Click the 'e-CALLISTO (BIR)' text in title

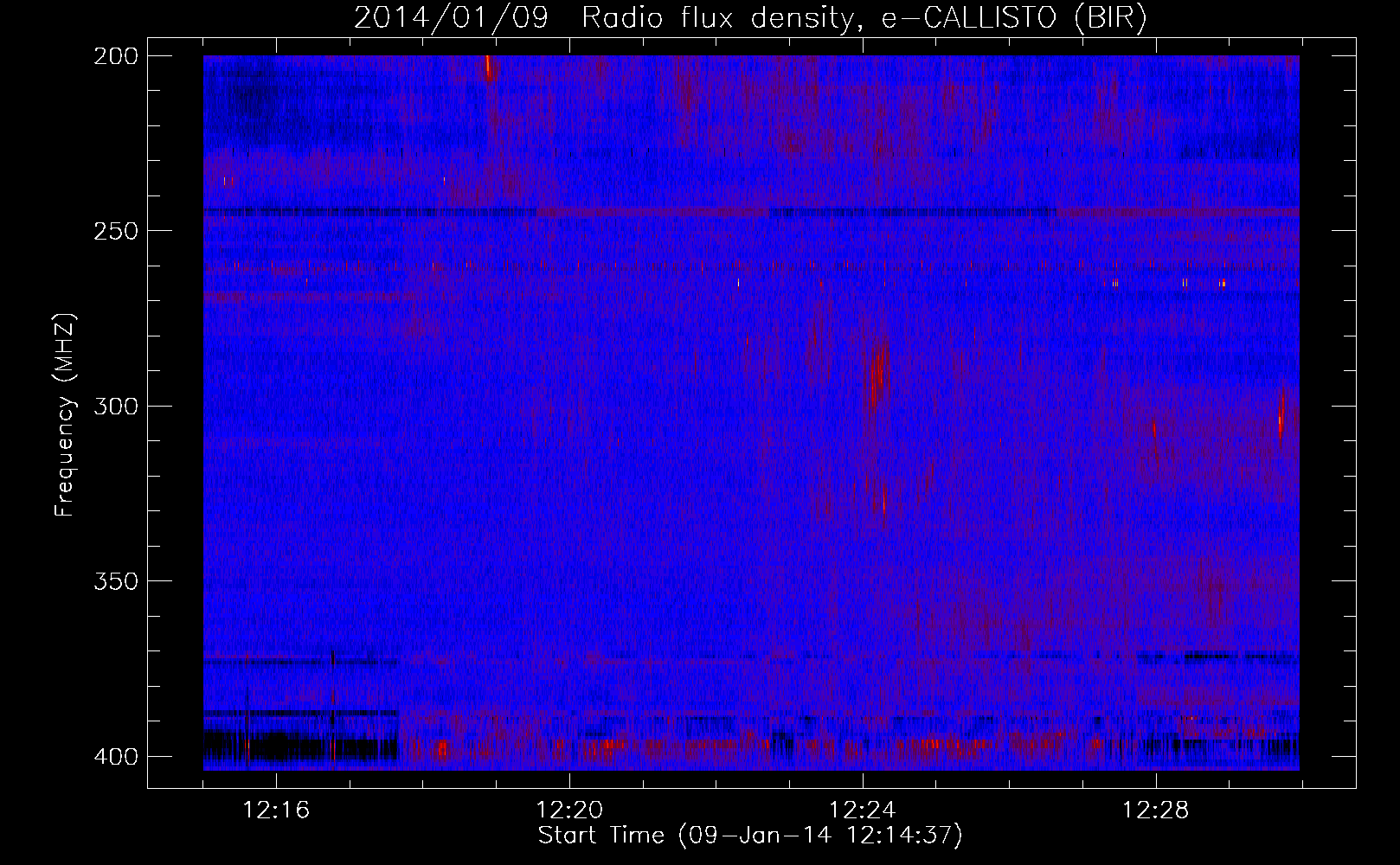(x=1014, y=18)
